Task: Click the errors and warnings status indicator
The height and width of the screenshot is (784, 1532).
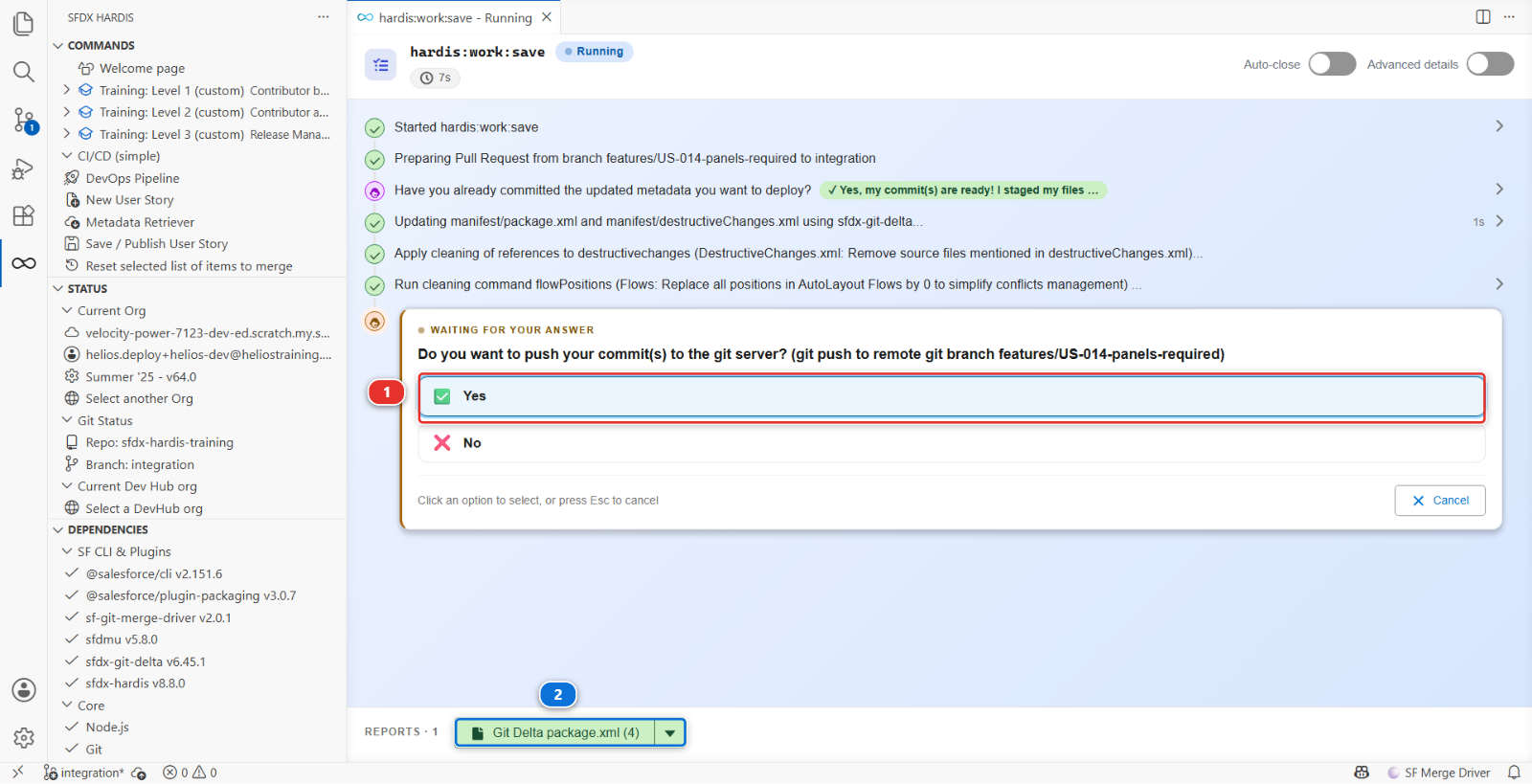Action: (x=190, y=773)
